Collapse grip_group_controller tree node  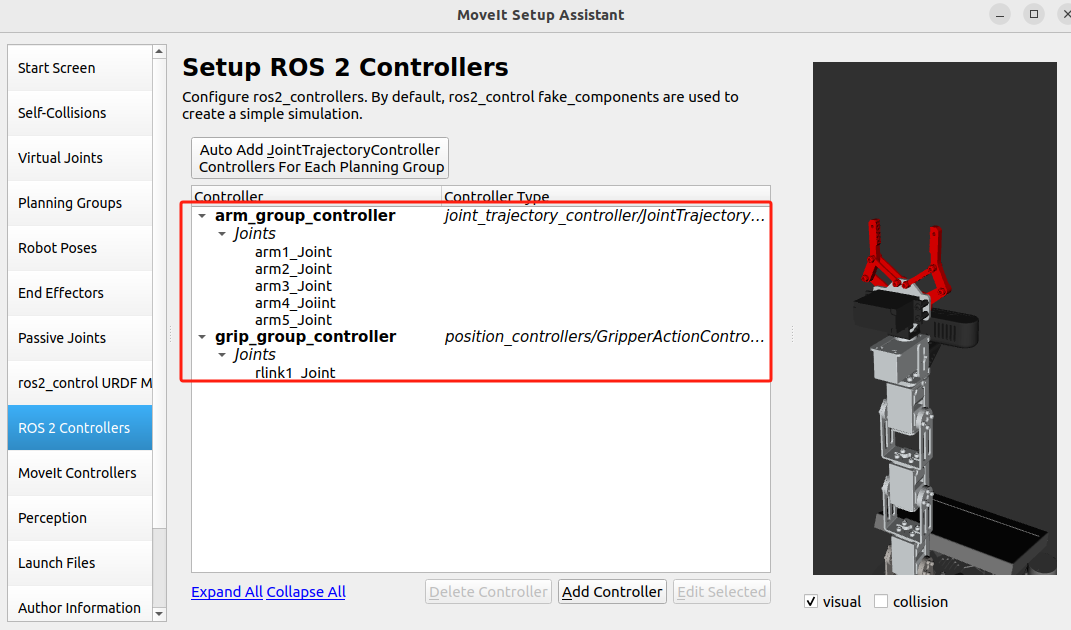202,337
